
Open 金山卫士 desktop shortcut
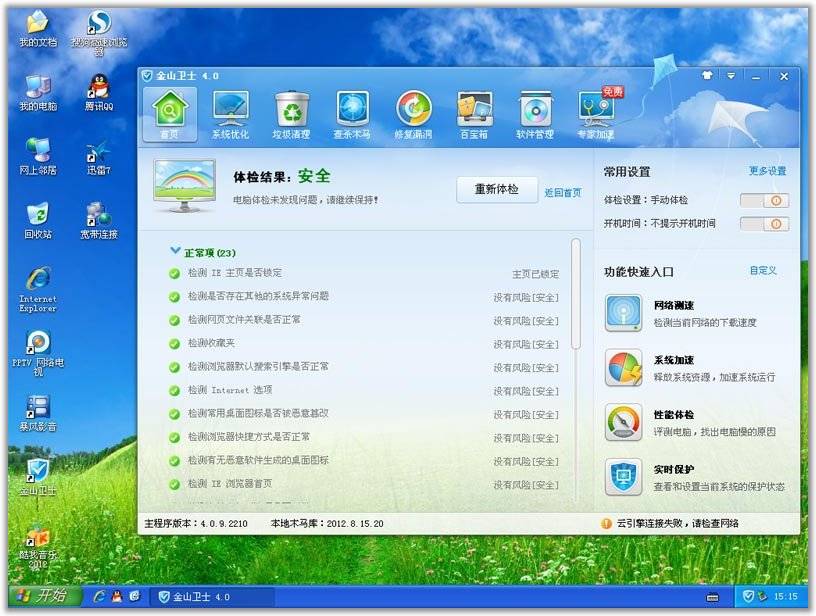click(38, 478)
